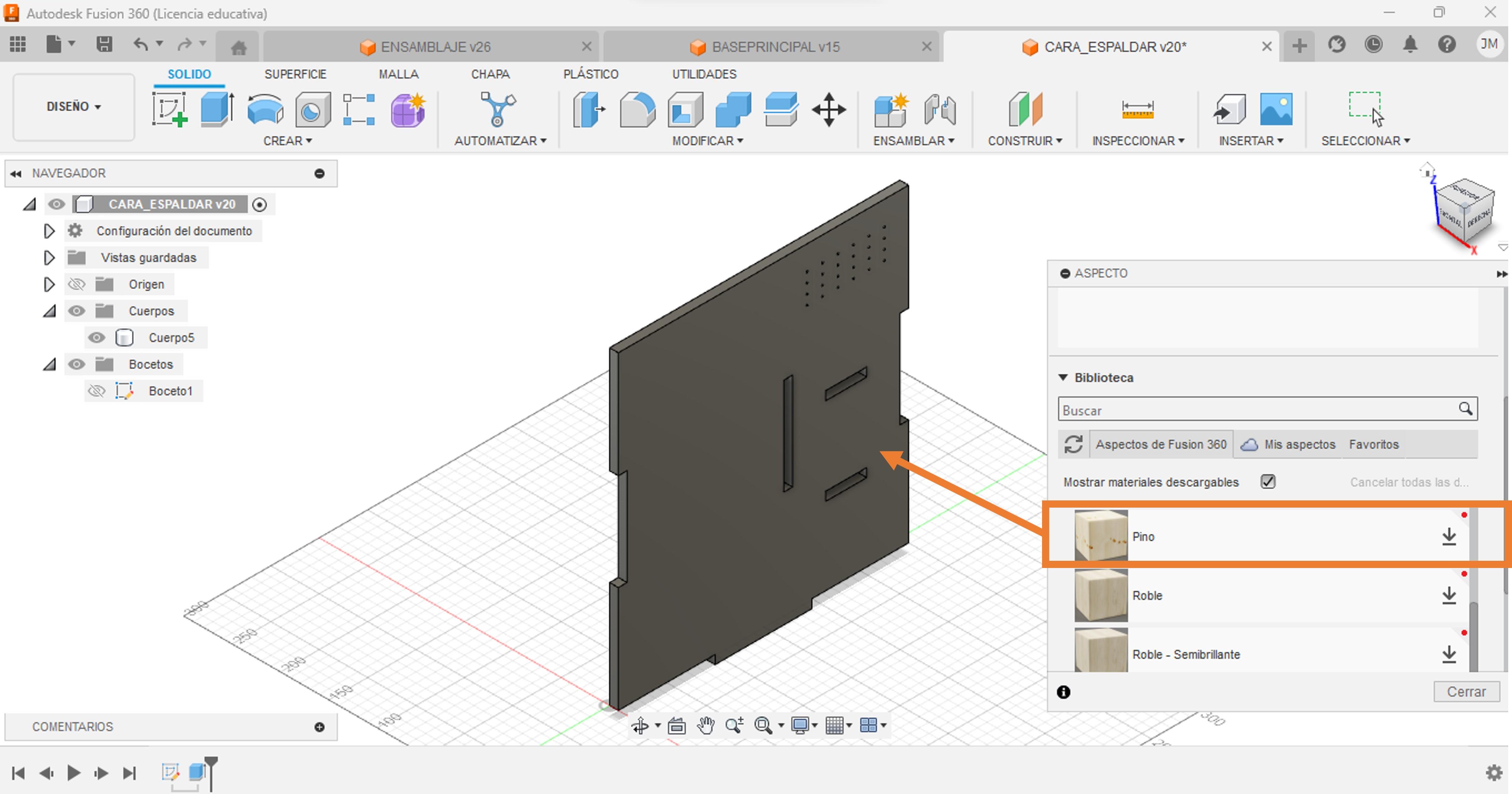This screenshot has width=1512, height=794.
Task: Activate CARA_ESPALDAR v20 component radio button
Action: click(x=259, y=204)
